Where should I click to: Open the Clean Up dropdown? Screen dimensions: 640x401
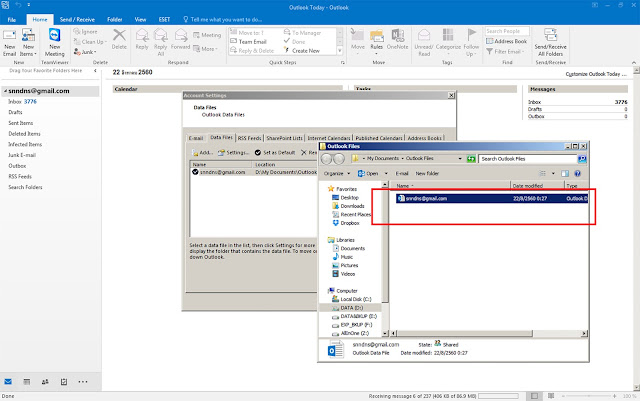[x=90, y=42]
